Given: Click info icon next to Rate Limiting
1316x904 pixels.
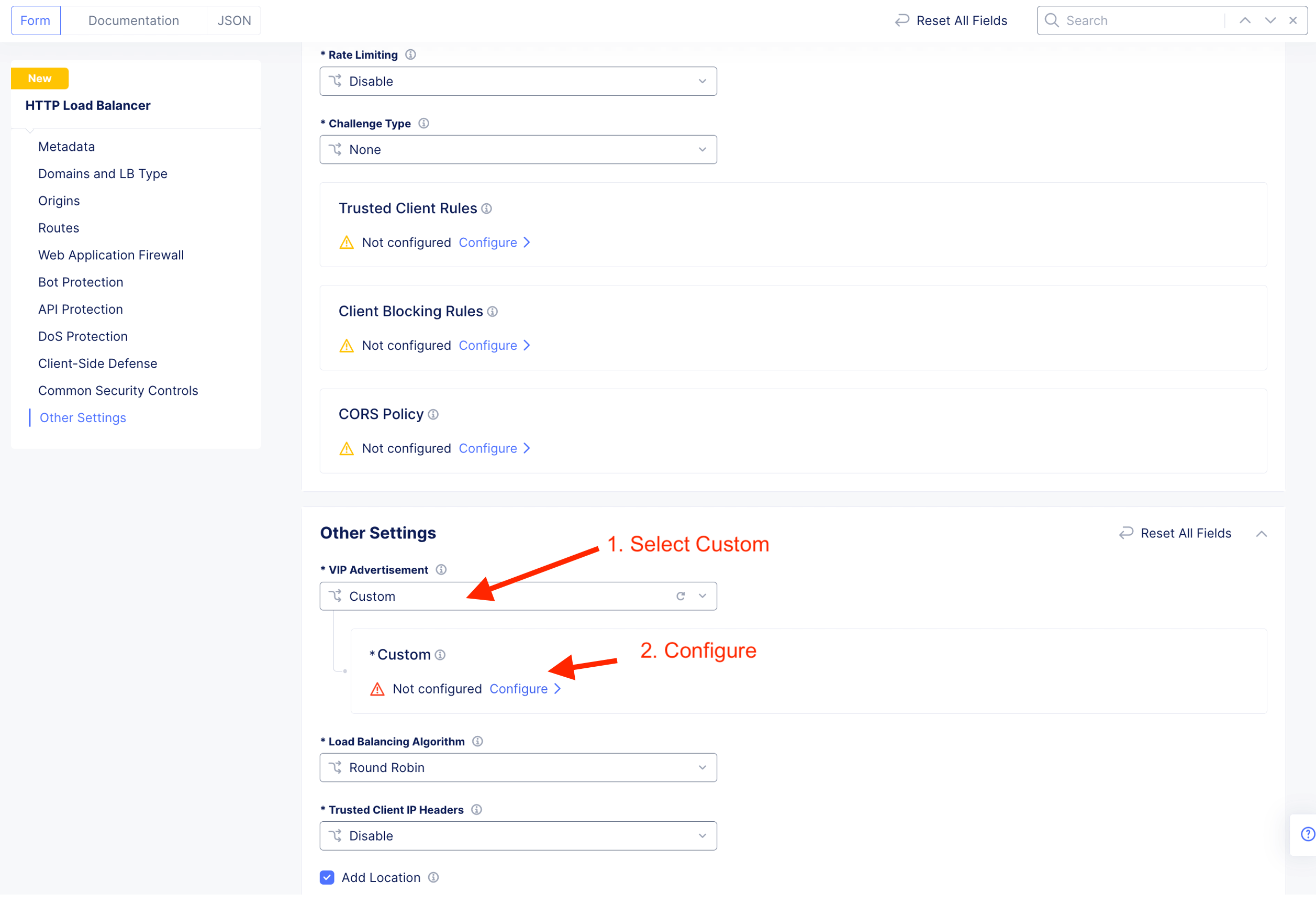Looking at the screenshot, I should (410, 54).
